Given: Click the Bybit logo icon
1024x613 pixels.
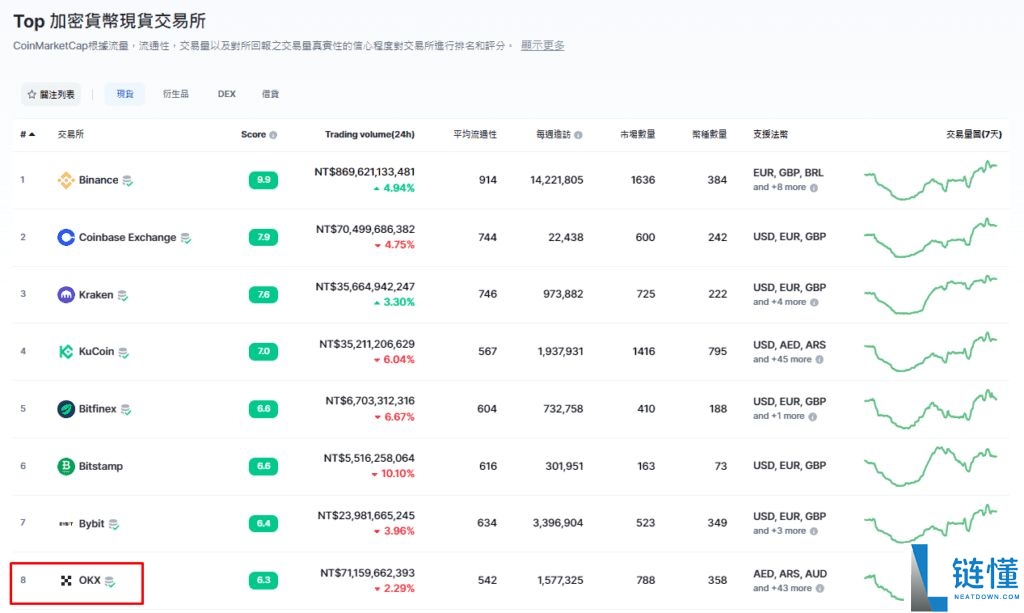Looking at the screenshot, I should [66, 524].
